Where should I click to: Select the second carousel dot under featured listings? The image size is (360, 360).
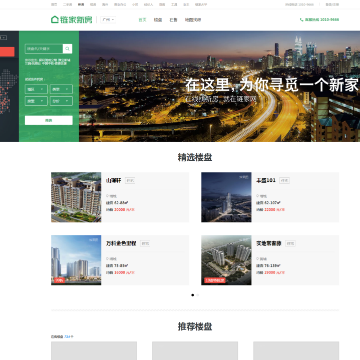point(198,295)
